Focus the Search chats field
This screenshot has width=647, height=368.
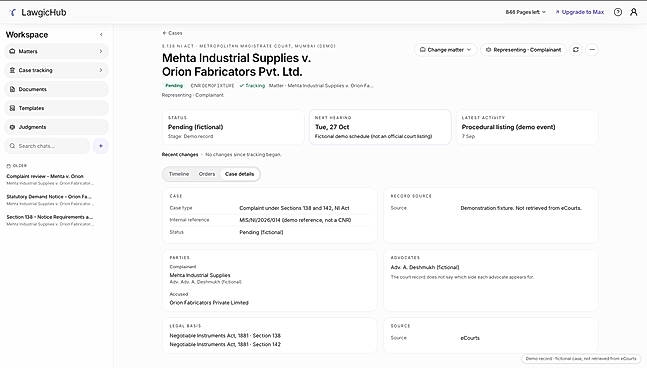click(x=47, y=146)
